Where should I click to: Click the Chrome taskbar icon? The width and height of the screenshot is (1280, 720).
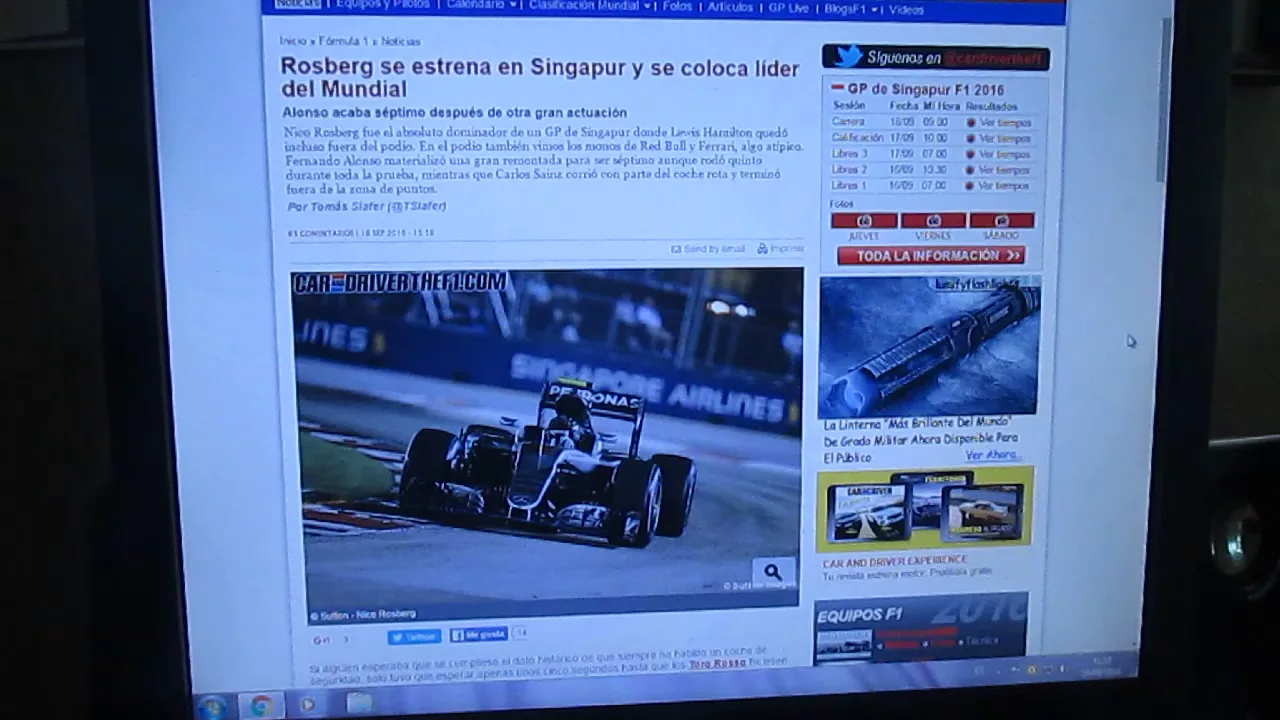point(262,706)
